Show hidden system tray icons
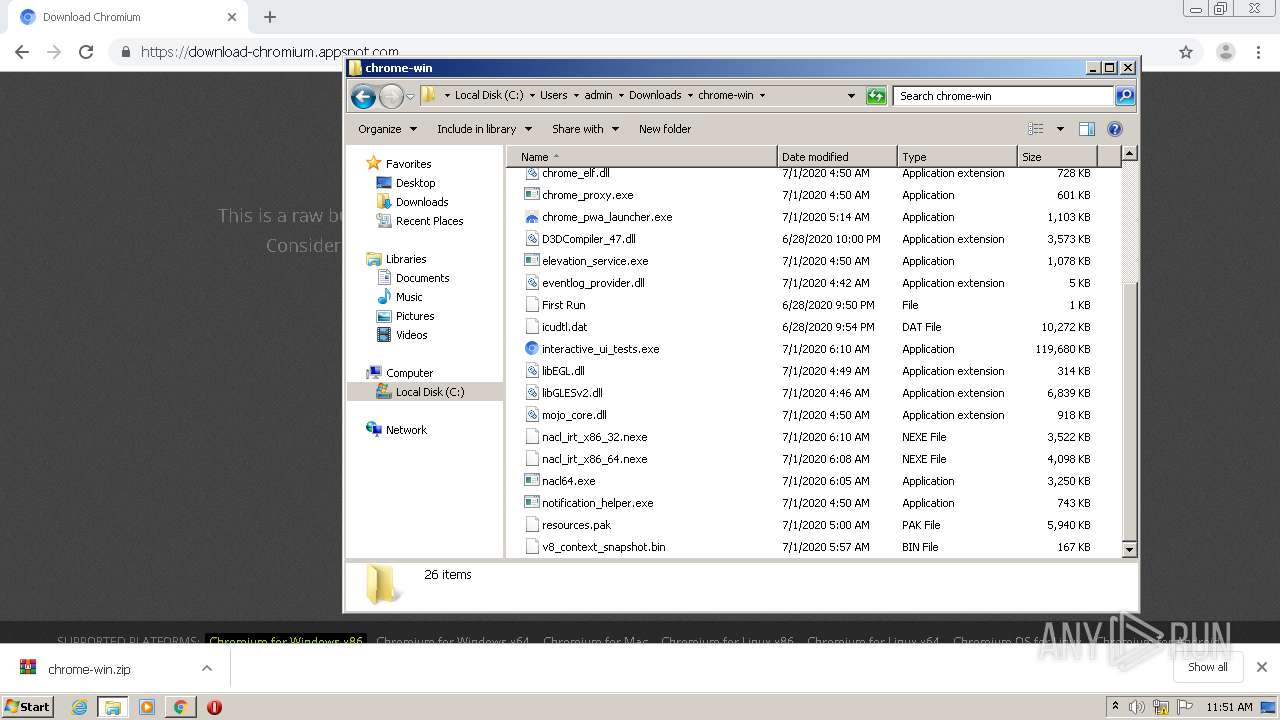 1116,706
